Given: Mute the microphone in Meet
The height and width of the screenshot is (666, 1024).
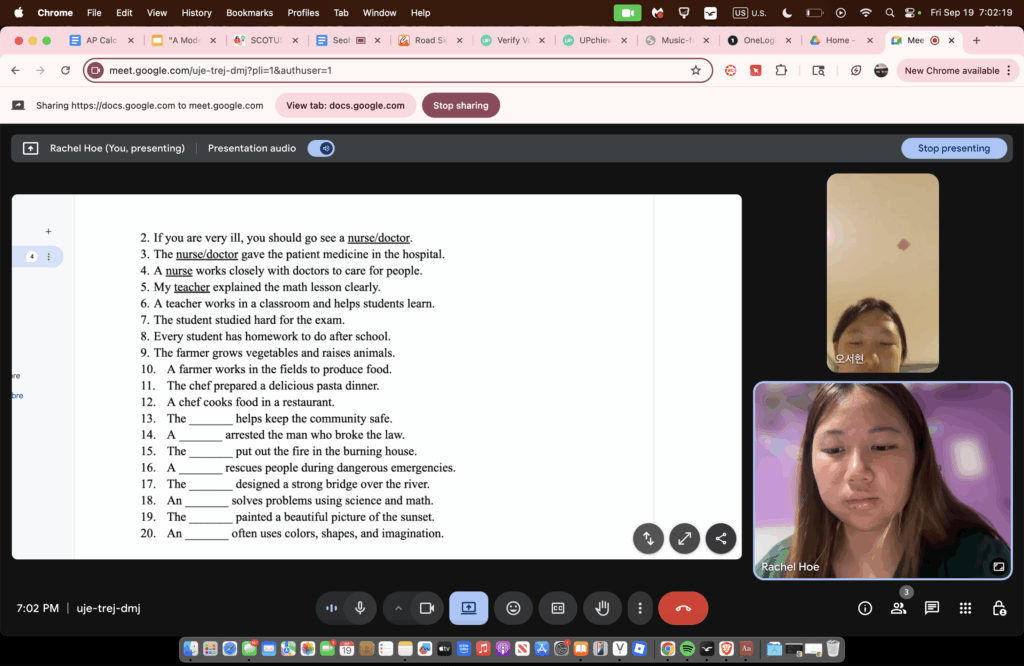Looking at the screenshot, I should point(360,608).
